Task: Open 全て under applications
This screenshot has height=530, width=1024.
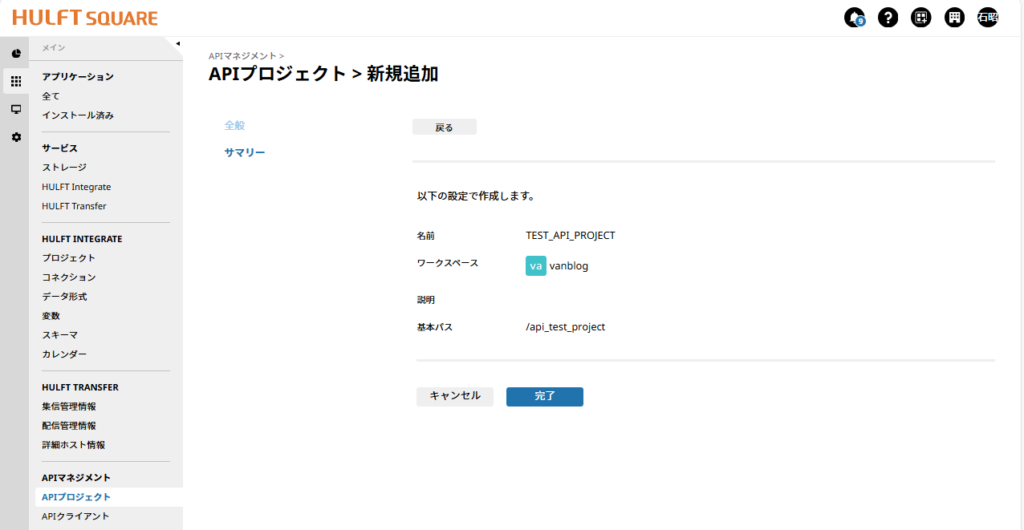Action: (51, 96)
